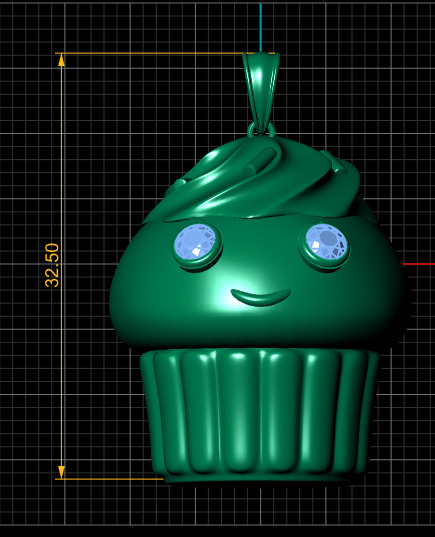The image size is (435, 537).
Task: Click the cupcake's smiling mouth
Action: tap(261, 297)
